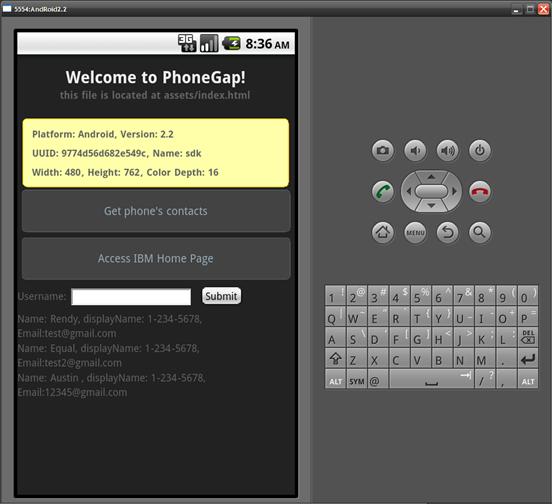552x504 pixels.
Task: Click the T key on keyboard
Action: 421,316
